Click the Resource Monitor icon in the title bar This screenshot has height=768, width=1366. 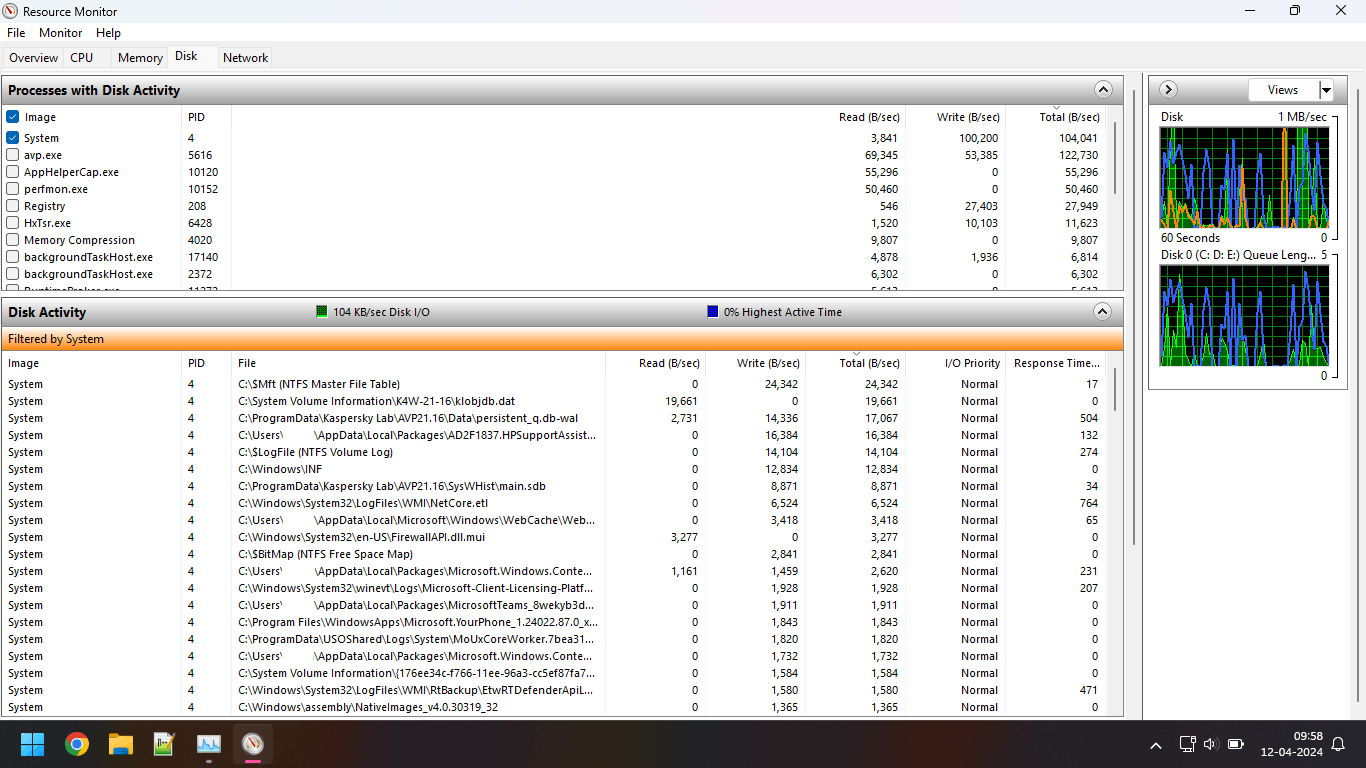[x=11, y=11]
